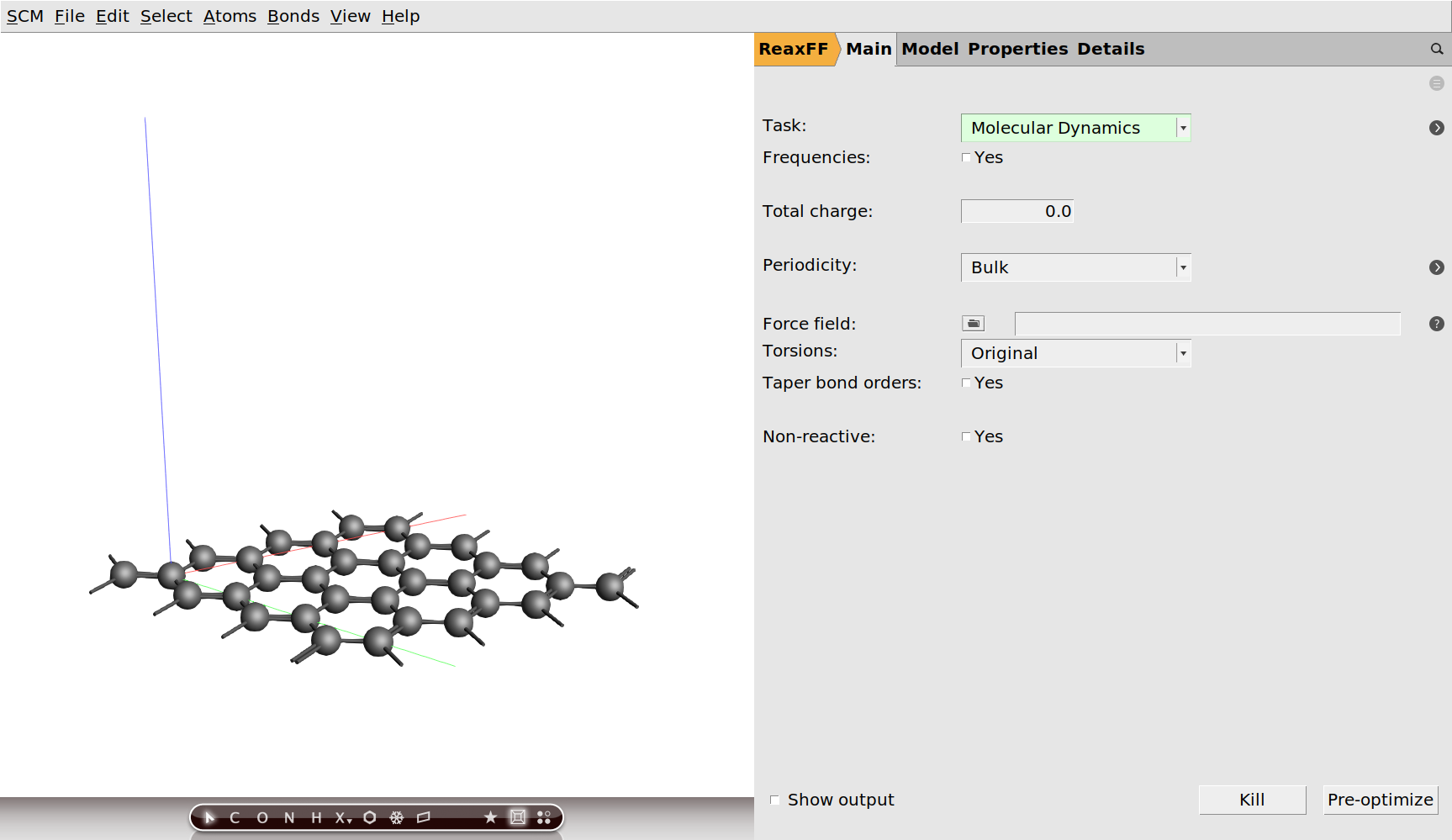Change Periodicity from Bulk via its dropdown

(1182, 267)
